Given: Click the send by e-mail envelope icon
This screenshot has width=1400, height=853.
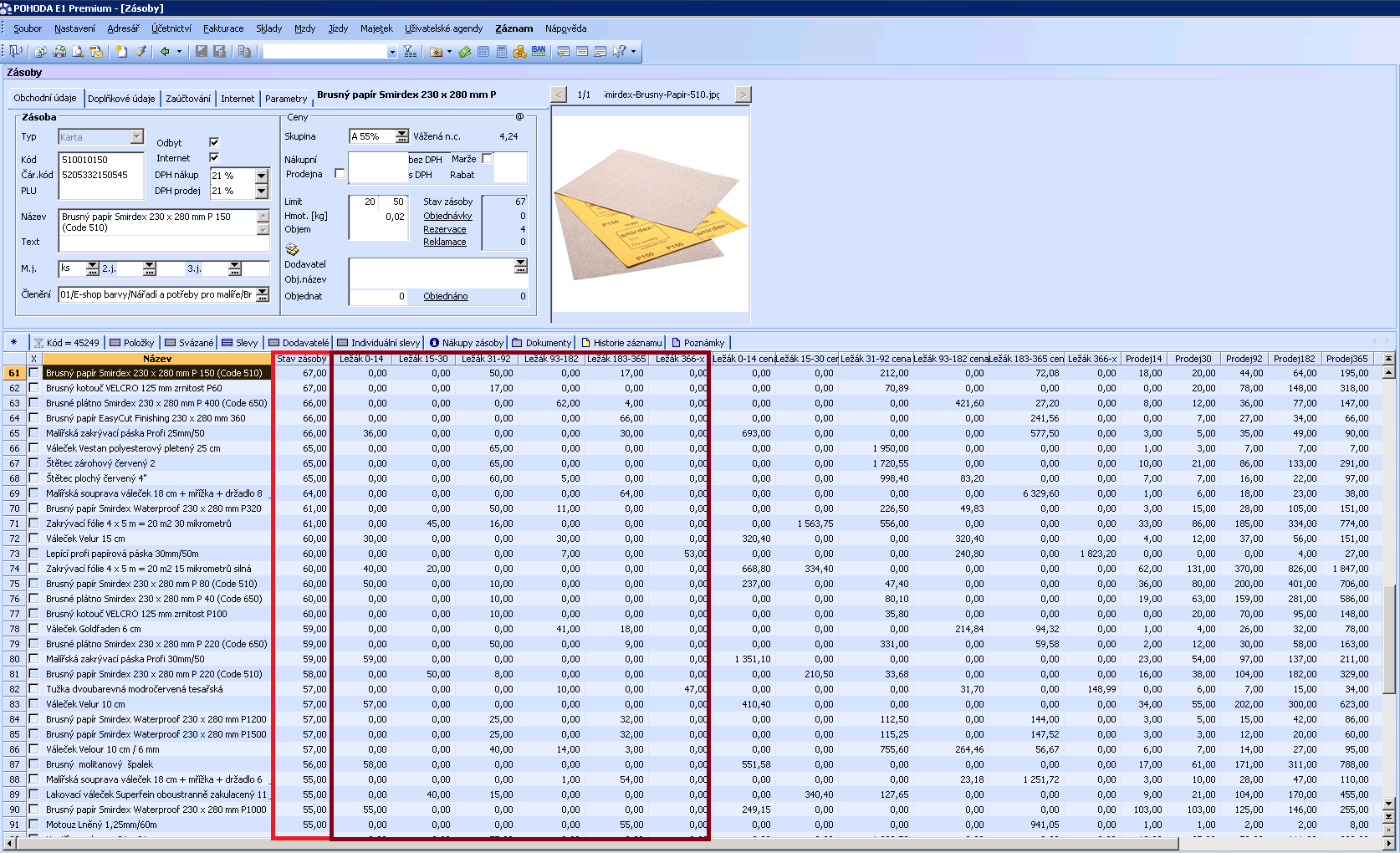Looking at the screenshot, I should coord(96,51).
